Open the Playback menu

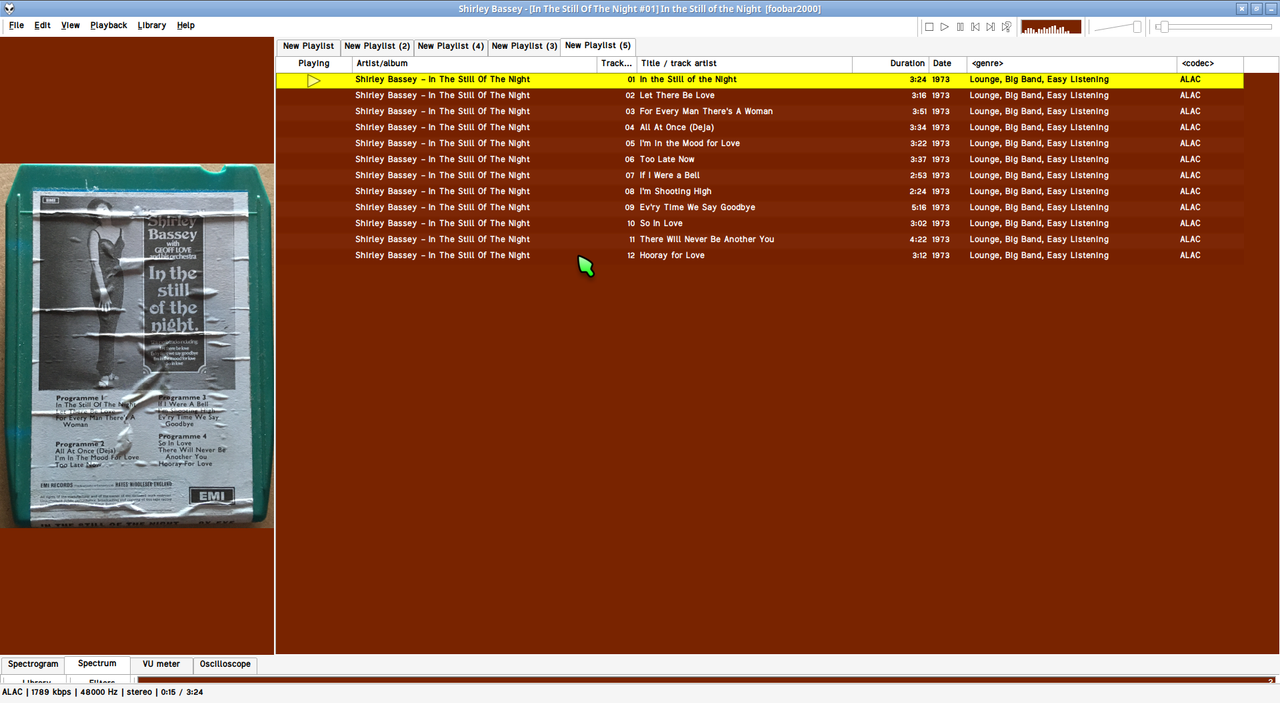(x=108, y=25)
